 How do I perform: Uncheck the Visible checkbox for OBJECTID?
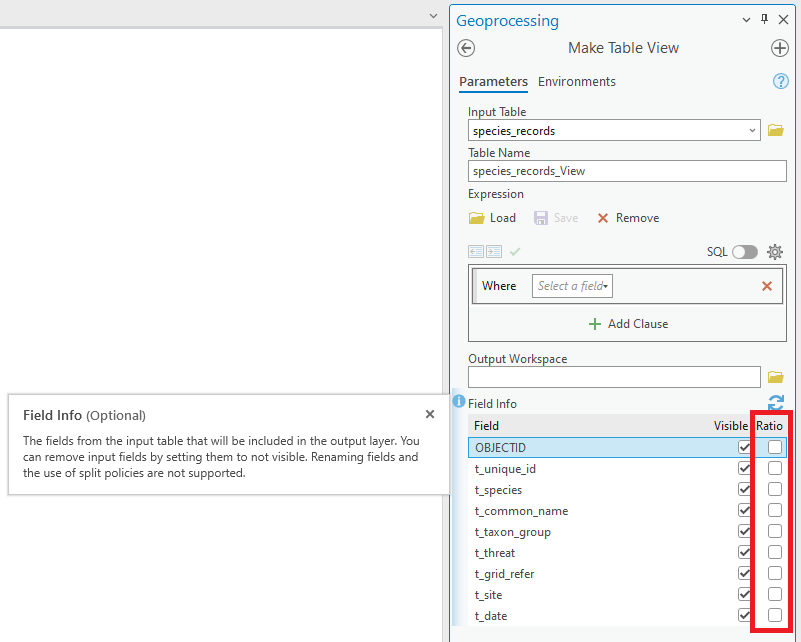pyautogui.click(x=745, y=447)
